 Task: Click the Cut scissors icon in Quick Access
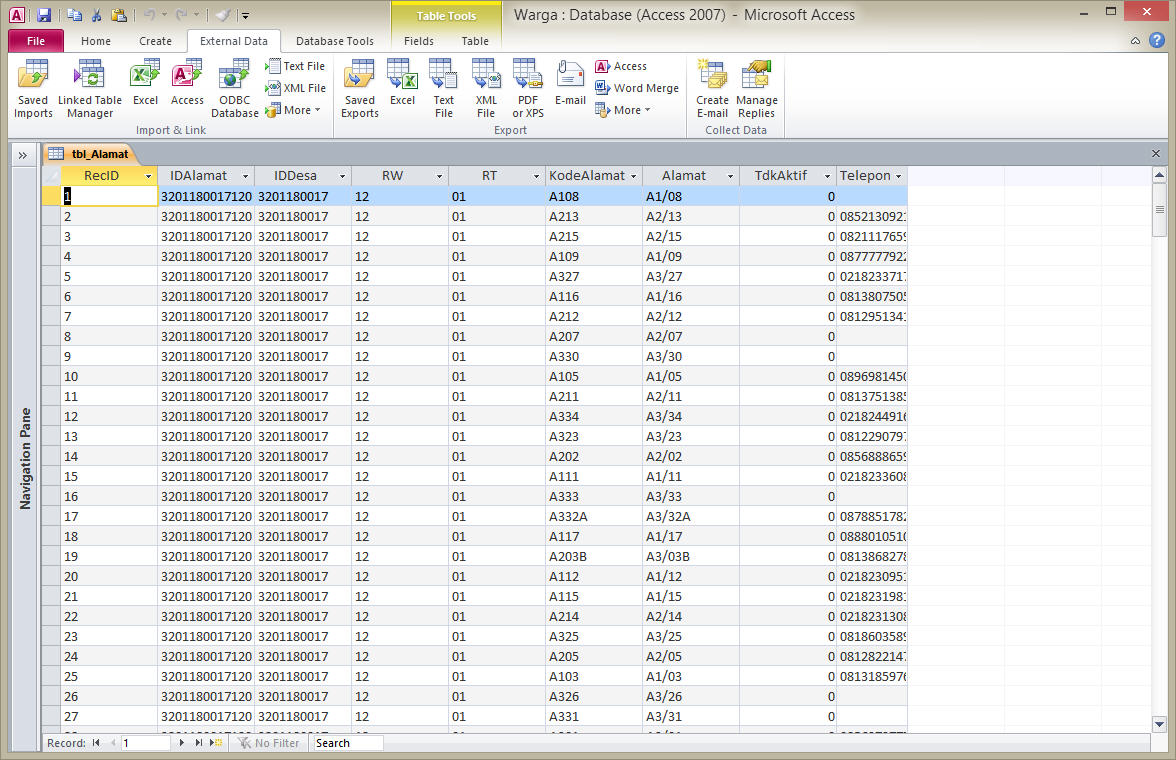tap(96, 15)
